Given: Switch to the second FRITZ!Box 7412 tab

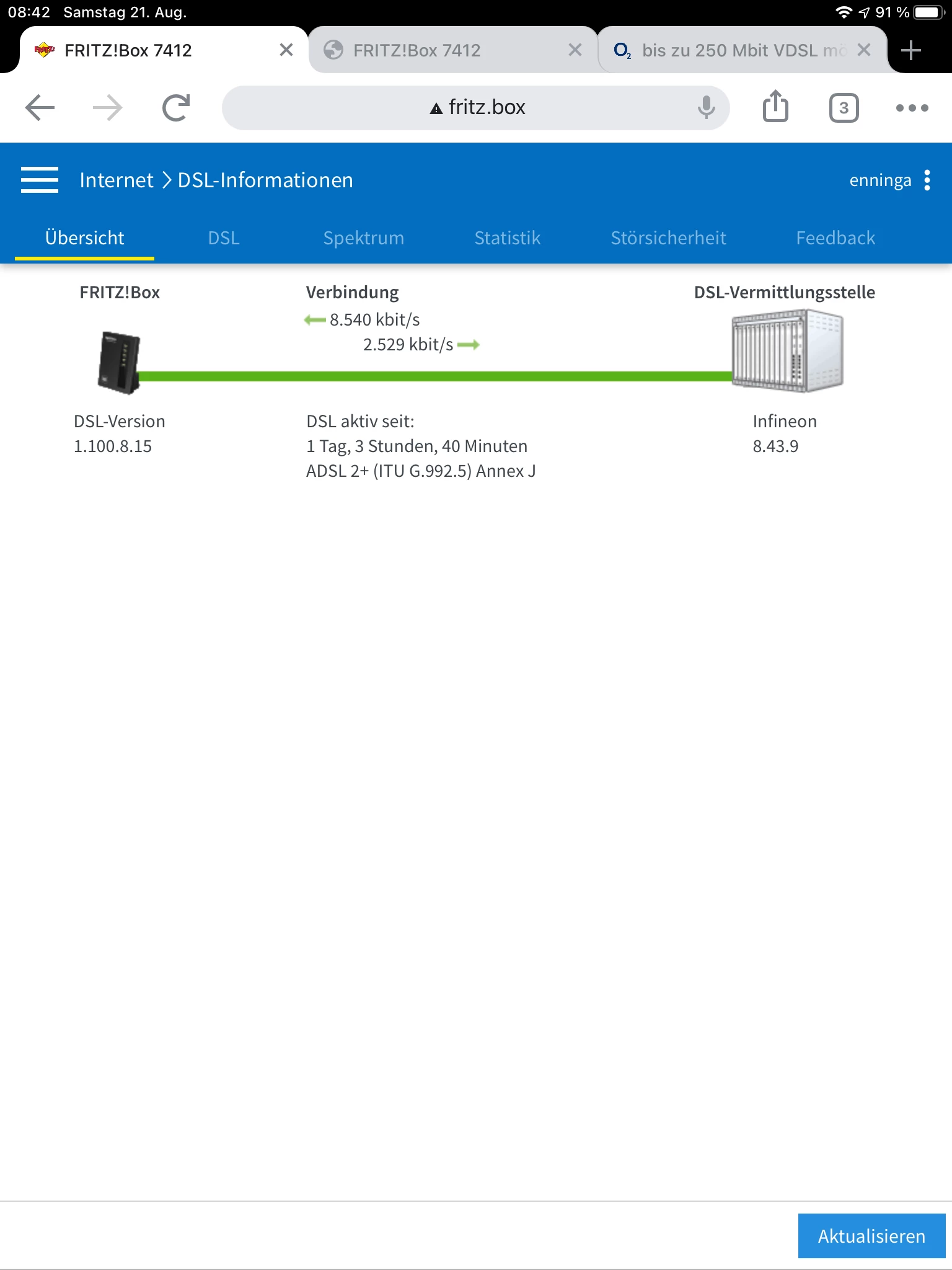Looking at the screenshot, I should [453, 50].
